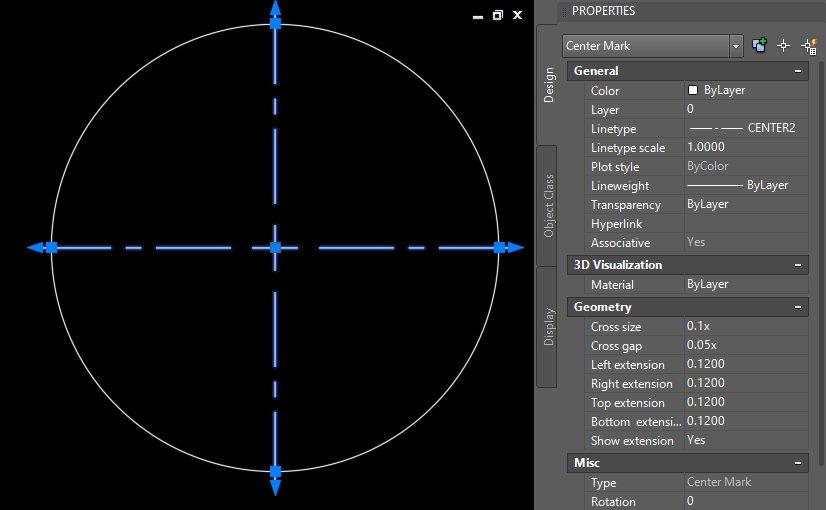Switch to the Display tab
The image size is (826, 510).
coord(548,327)
